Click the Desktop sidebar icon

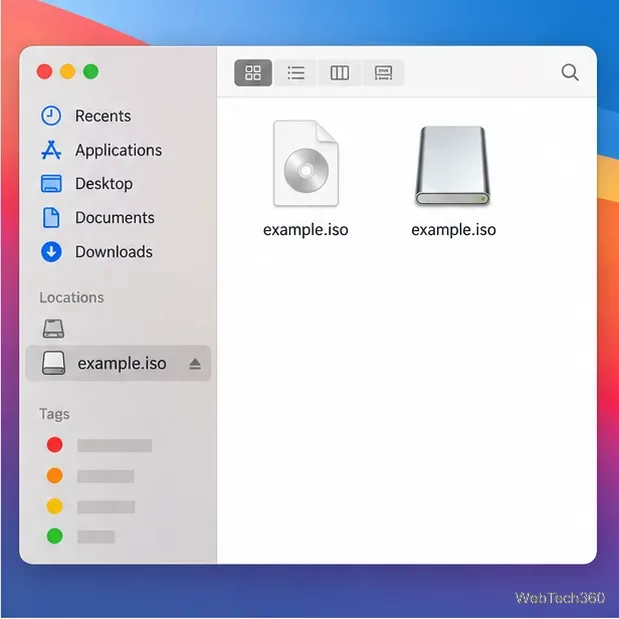click(x=51, y=184)
